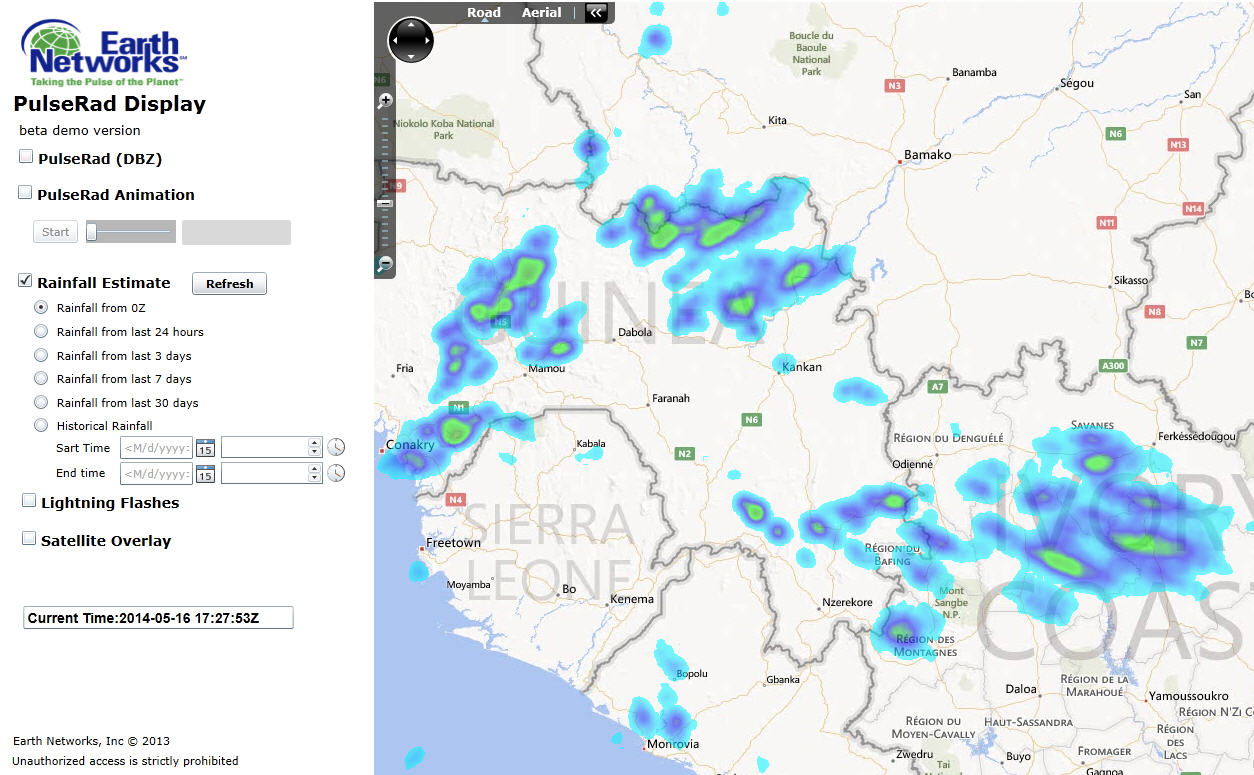Click the Nzerekore label on the map
This screenshot has width=1254, height=775.
pyautogui.click(x=847, y=603)
